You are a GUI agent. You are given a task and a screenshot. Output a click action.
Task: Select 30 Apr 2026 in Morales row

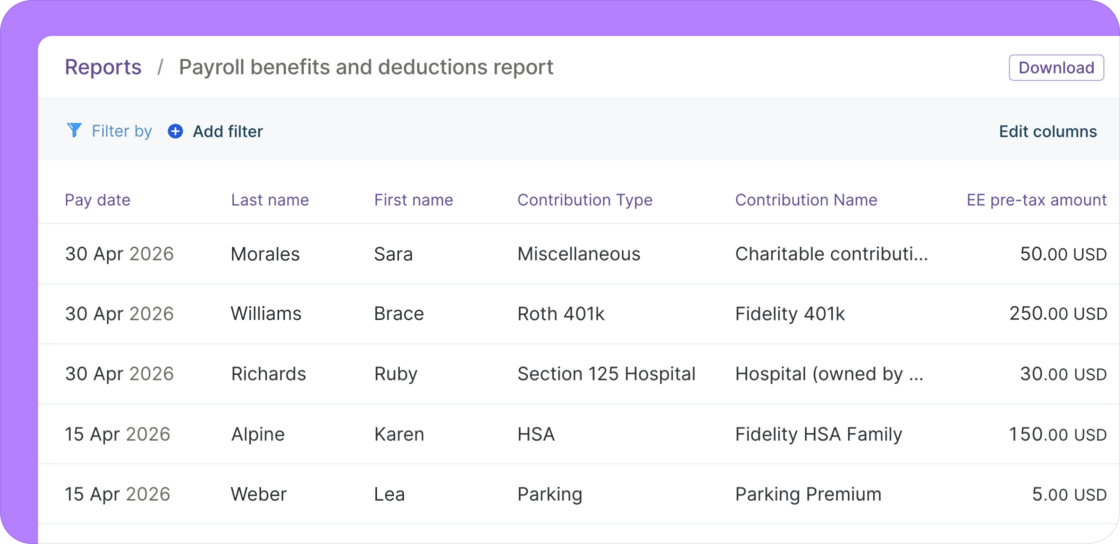pyautogui.click(x=119, y=254)
